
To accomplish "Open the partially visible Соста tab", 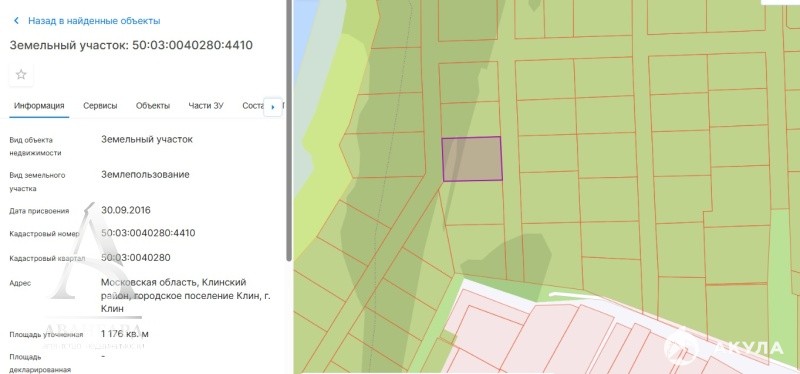I will click(x=253, y=106).
